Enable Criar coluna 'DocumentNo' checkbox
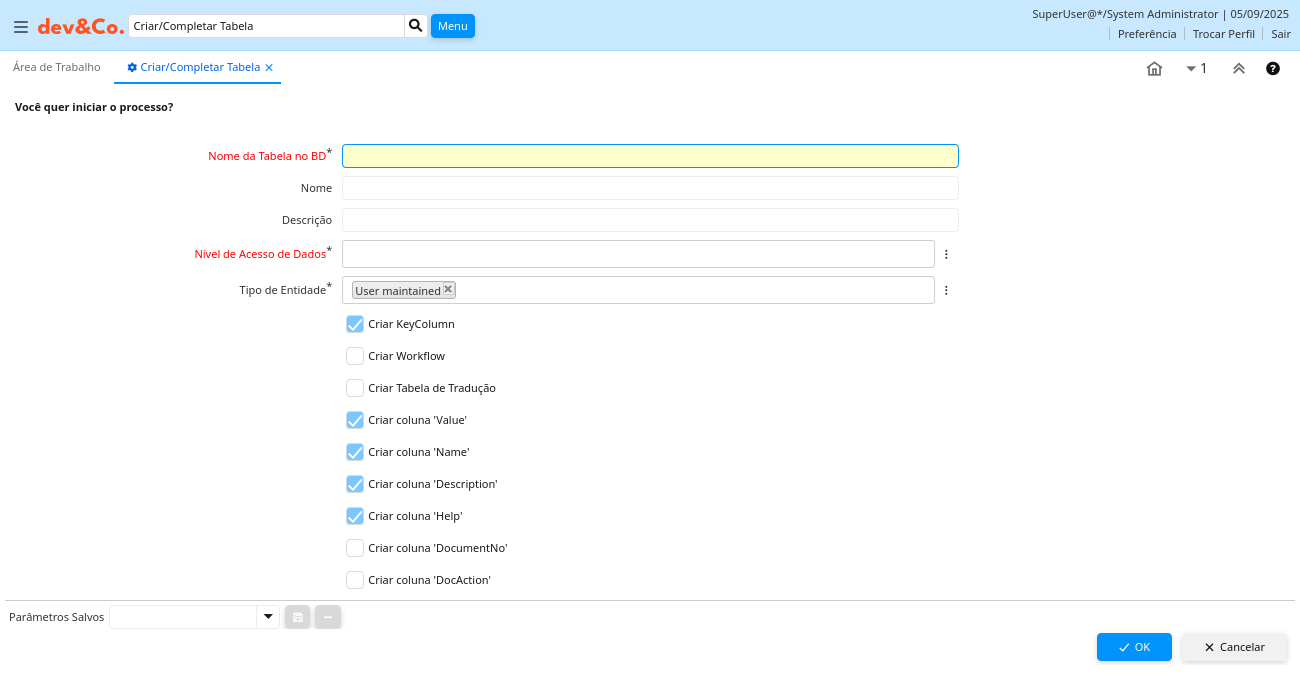Viewport: 1300px width, 674px height. click(355, 548)
